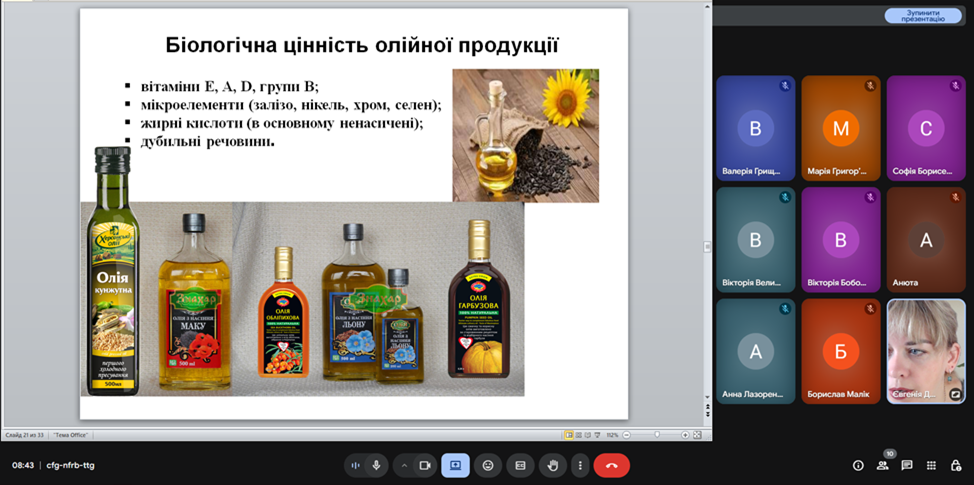Open meeting details info icon
Screen dimensions: 974x485
click(x=858, y=465)
